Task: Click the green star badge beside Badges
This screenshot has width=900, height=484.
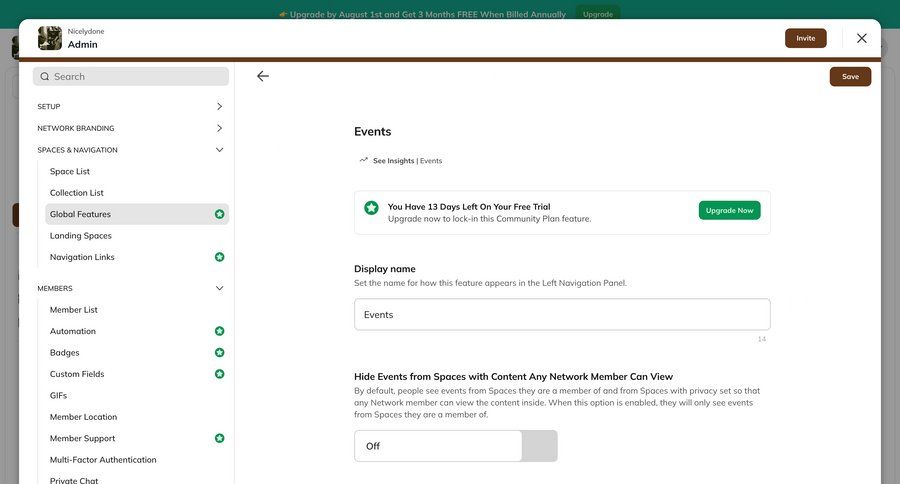Action: click(219, 353)
